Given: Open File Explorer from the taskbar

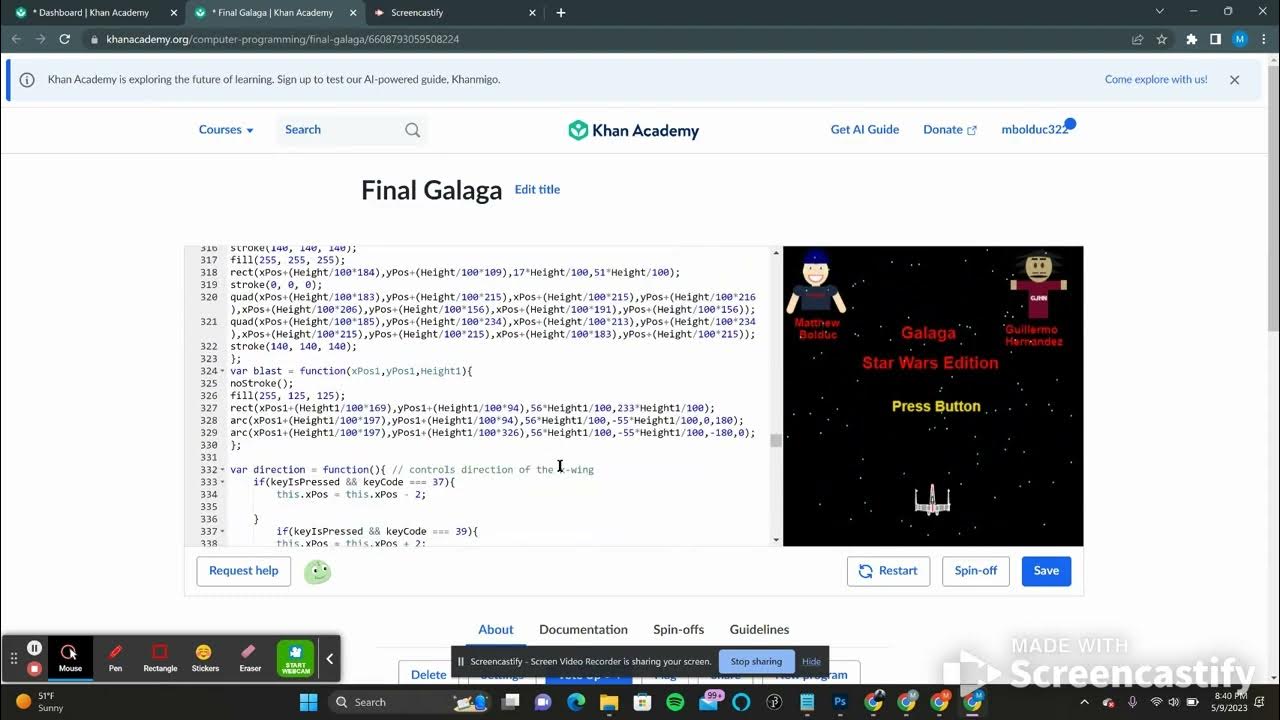Looking at the screenshot, I should pos(609,702).
